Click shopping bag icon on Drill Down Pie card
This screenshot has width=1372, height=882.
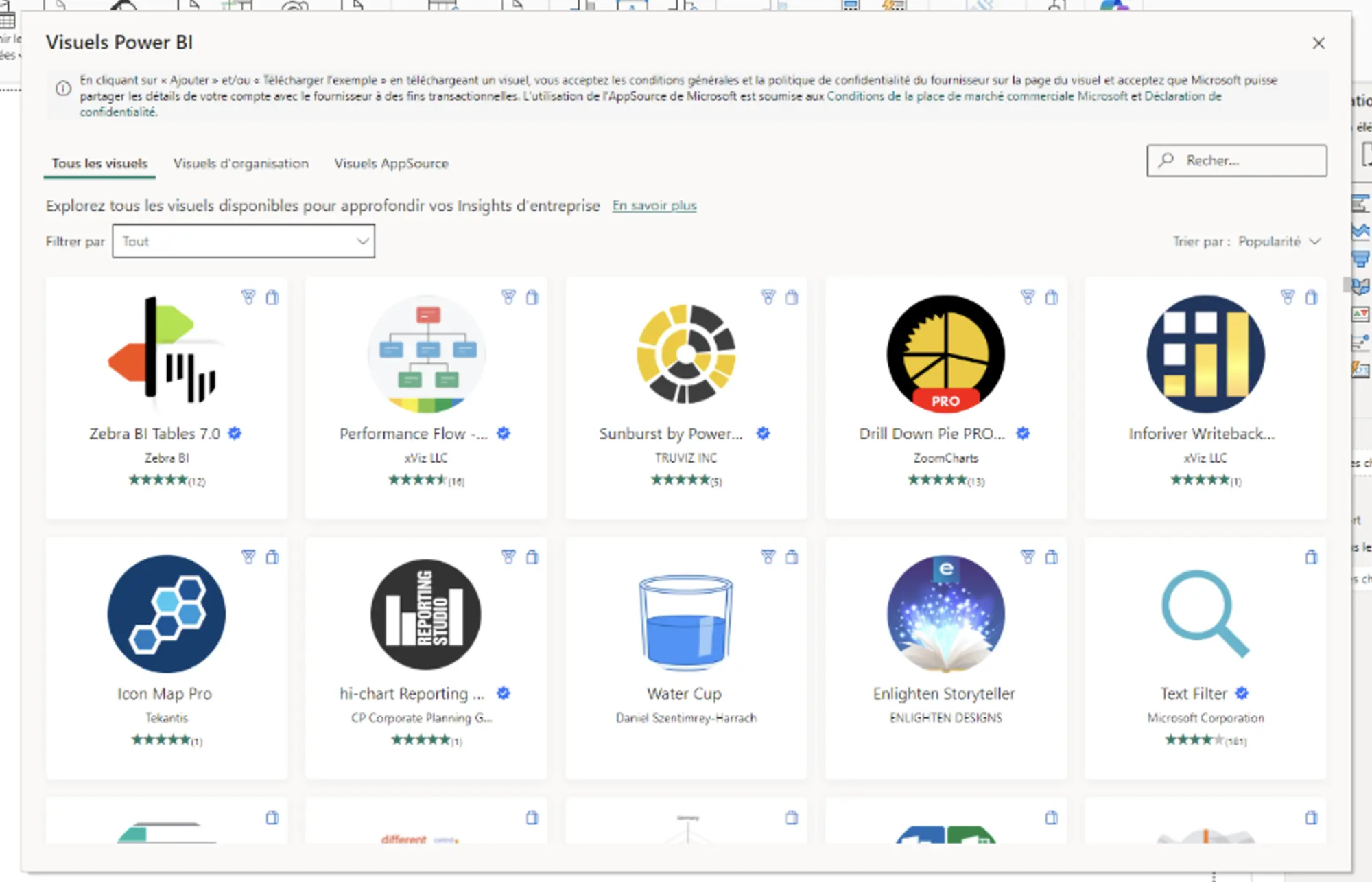(1052, 297)
